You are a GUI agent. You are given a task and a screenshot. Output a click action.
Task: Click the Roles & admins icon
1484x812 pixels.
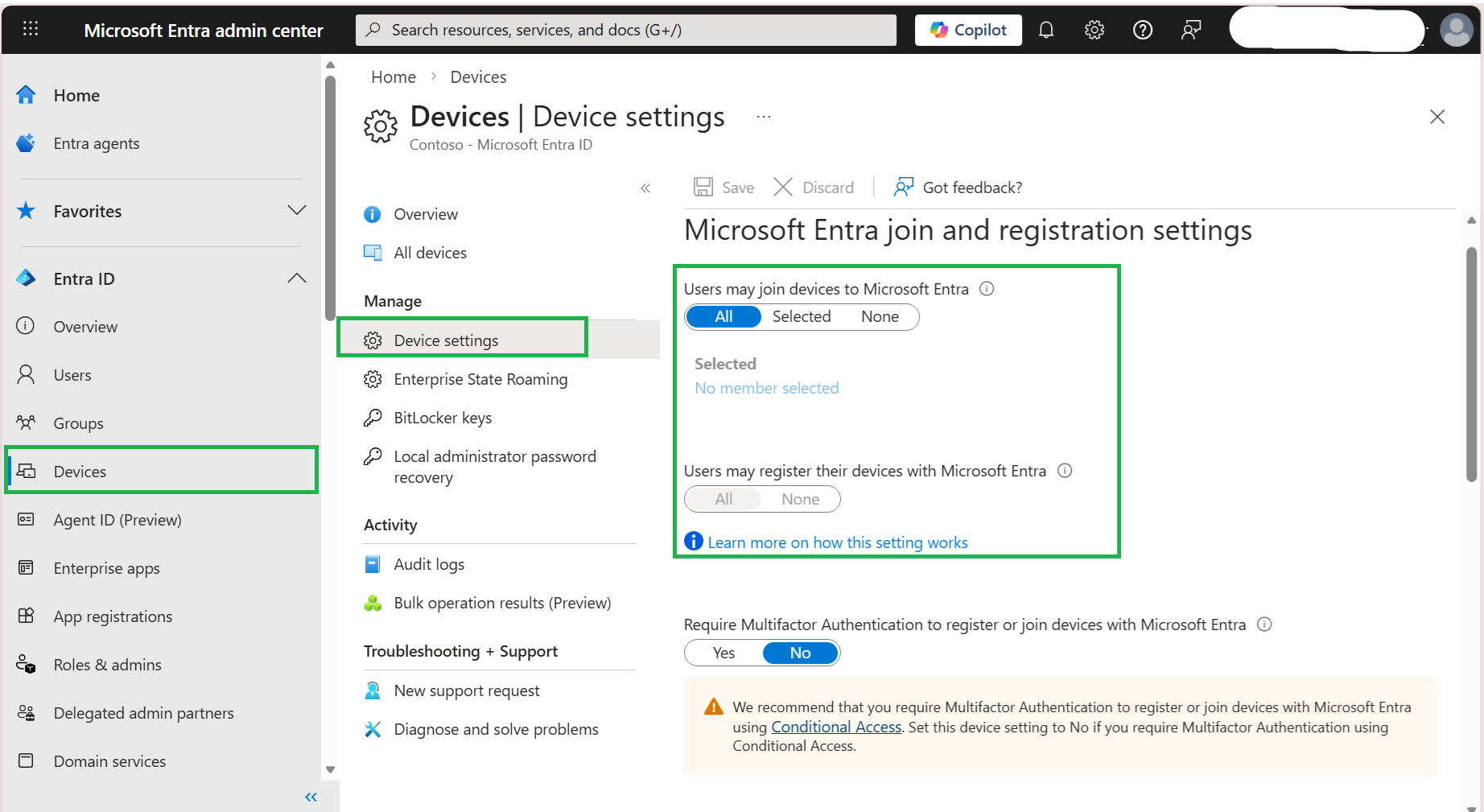coord(26,665)
